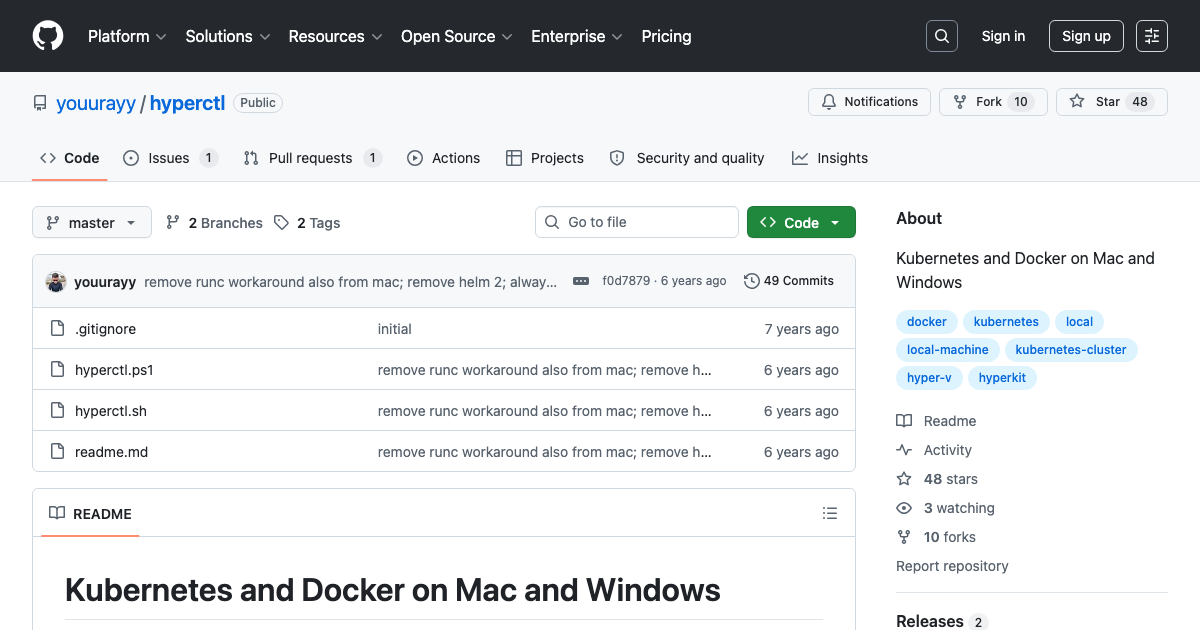Click the 'initial' commit message
The height and width of the screenshot is (630, 1200).
point(395,329)
